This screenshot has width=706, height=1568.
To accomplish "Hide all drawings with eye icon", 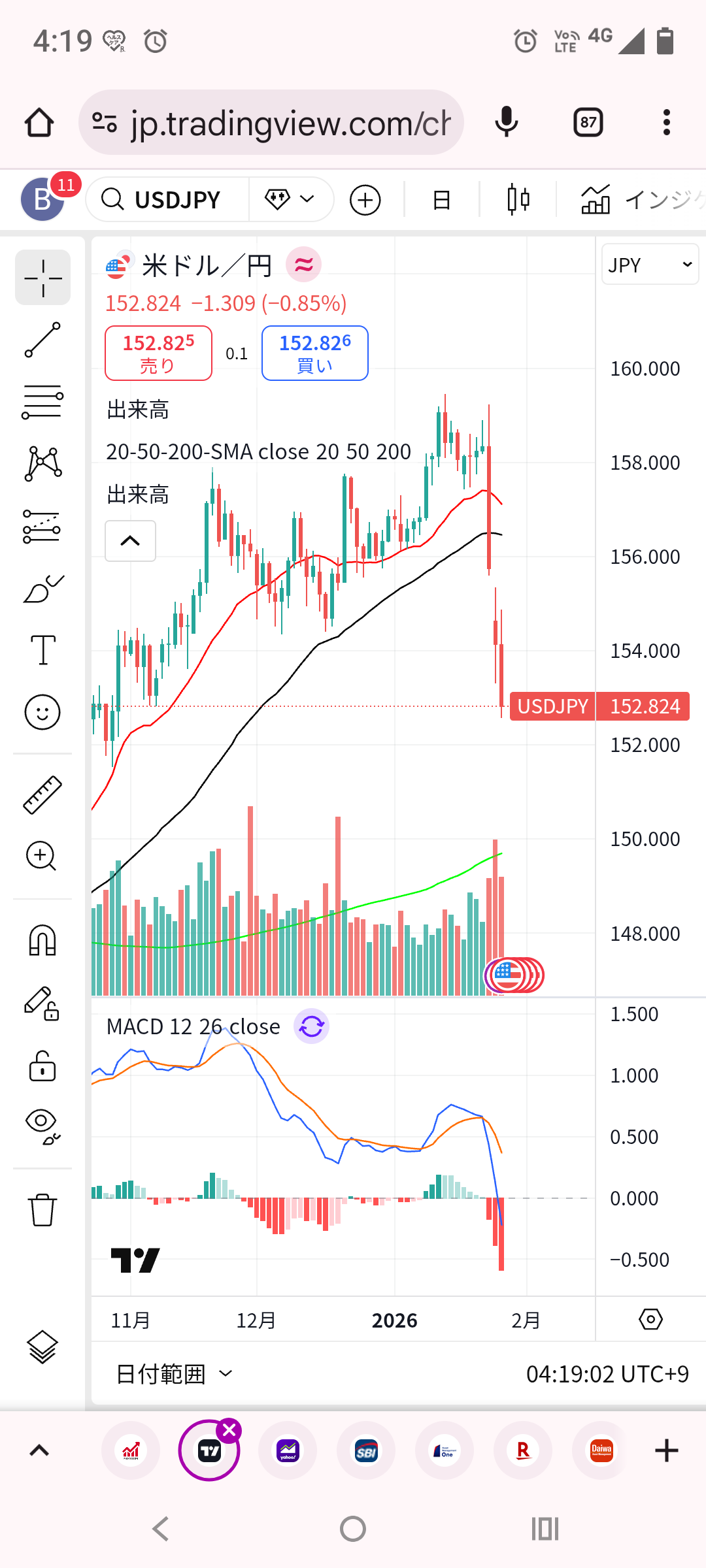I will pos(42,1126).
